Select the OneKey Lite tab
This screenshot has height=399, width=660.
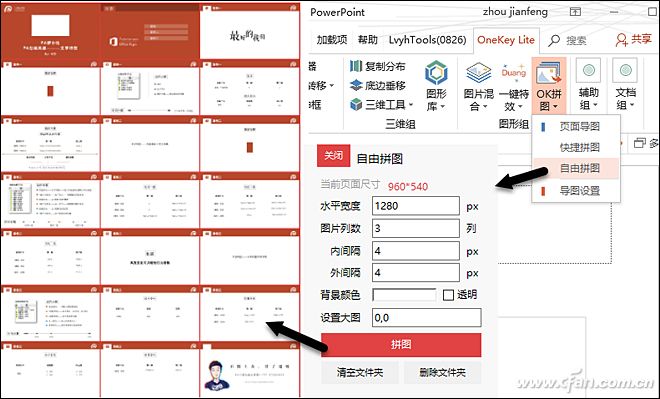[506, 40]
